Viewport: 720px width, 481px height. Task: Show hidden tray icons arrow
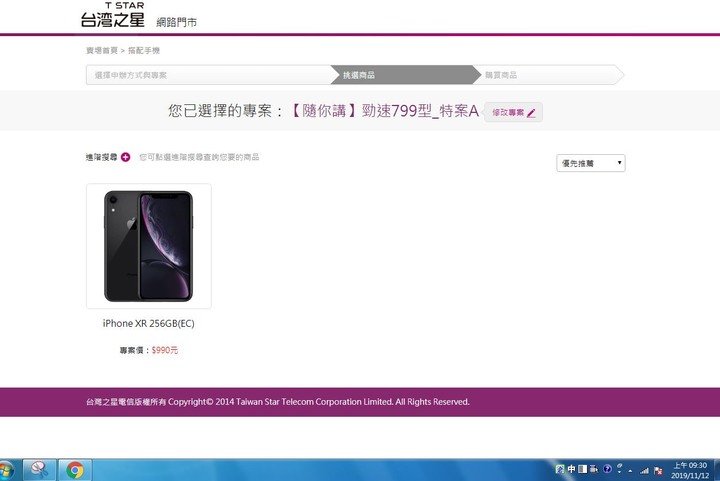(630, 471)
